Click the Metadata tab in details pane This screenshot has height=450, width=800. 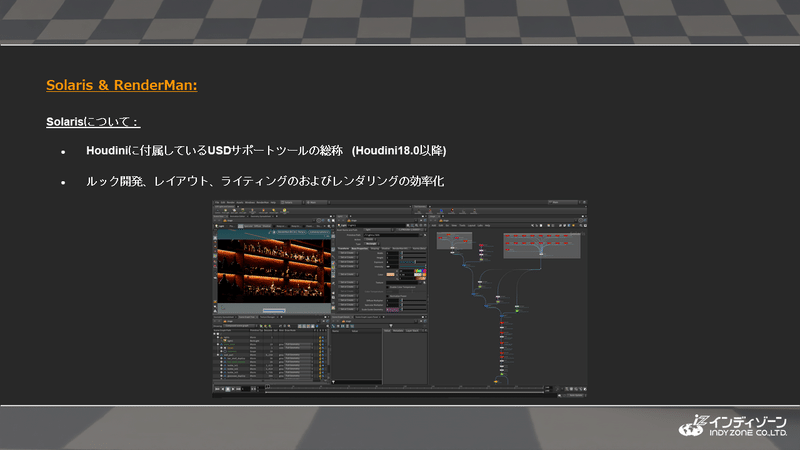(398, 331)
